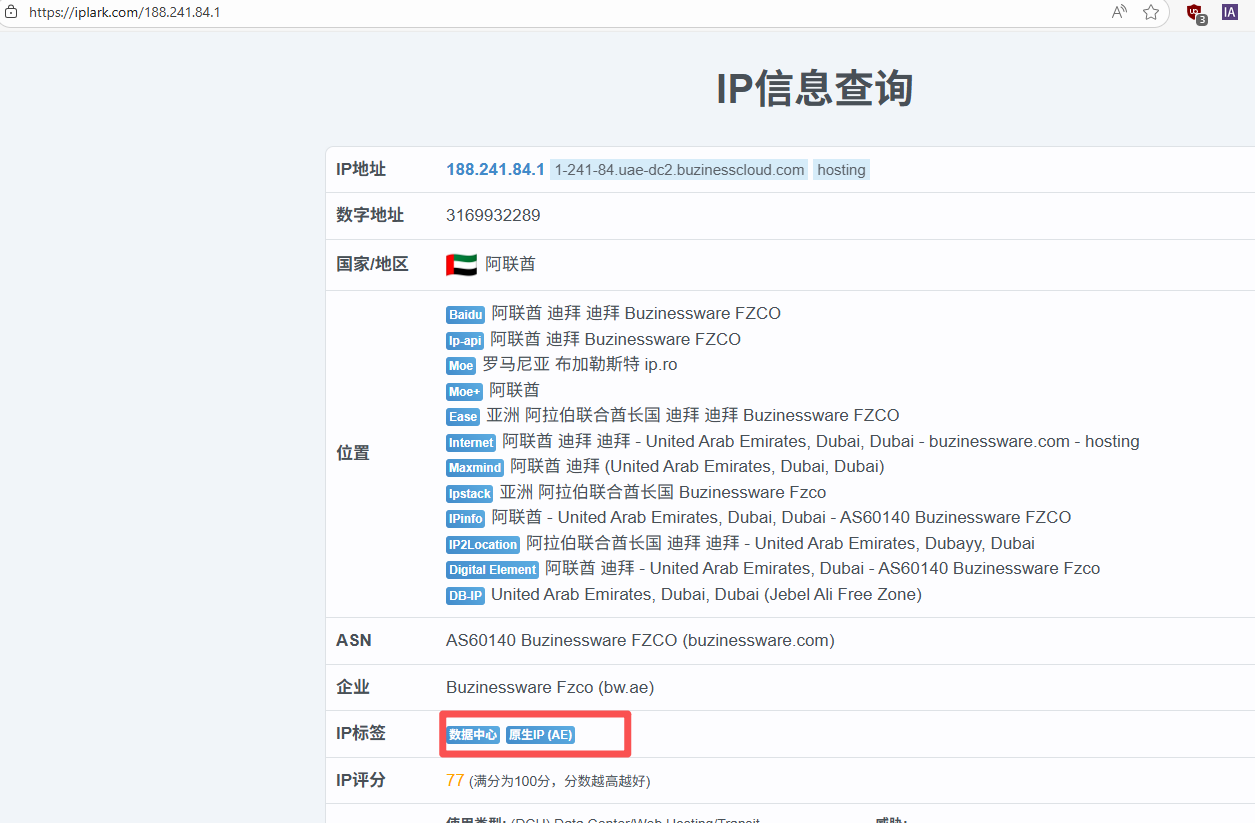The image size is (1255, 823).
Task: Select the Baidu source badge
Action: pos(466,315)
